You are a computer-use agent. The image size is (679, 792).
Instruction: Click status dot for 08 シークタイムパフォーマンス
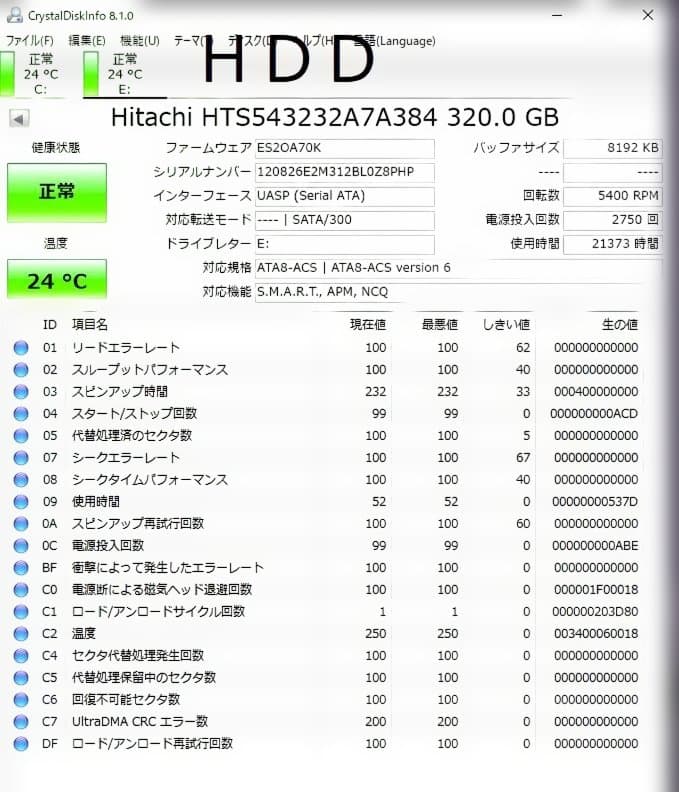pos(21,480)
